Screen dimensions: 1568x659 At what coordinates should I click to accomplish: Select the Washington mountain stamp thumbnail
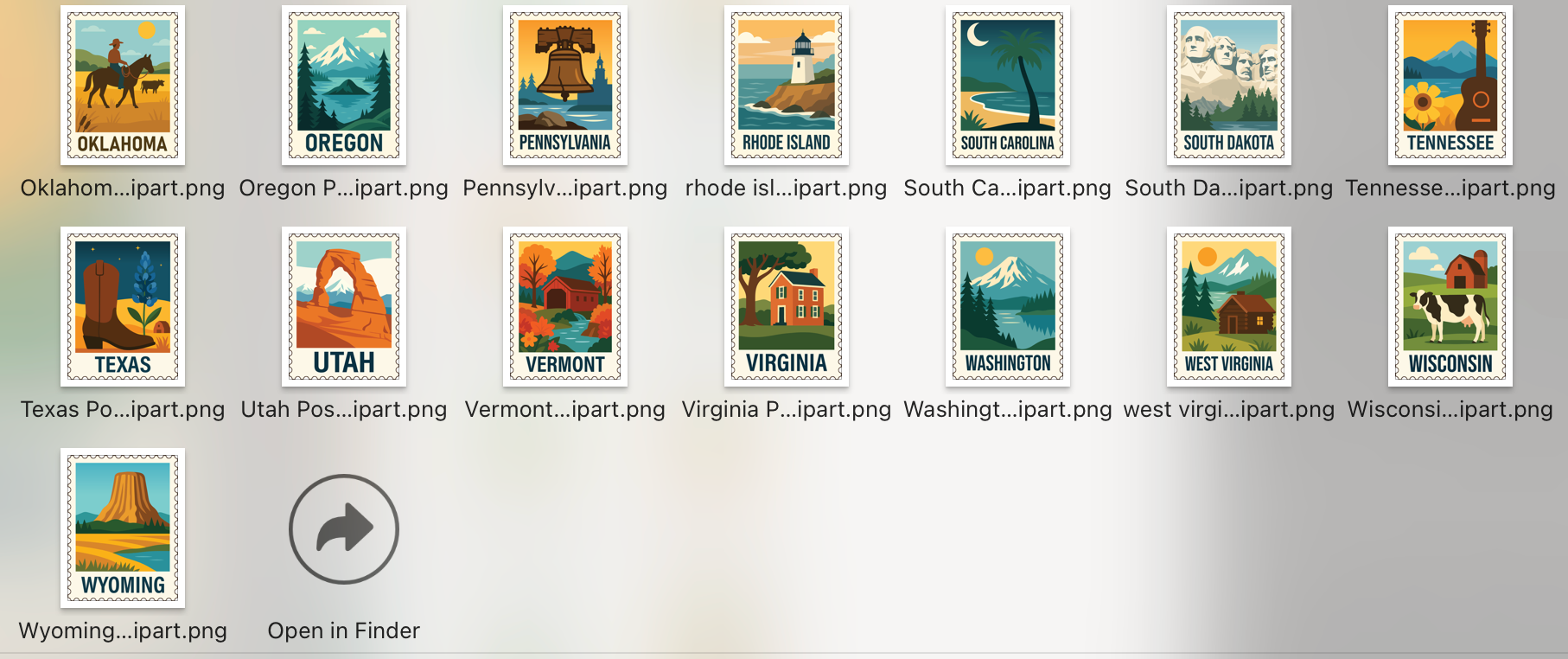1008,306
